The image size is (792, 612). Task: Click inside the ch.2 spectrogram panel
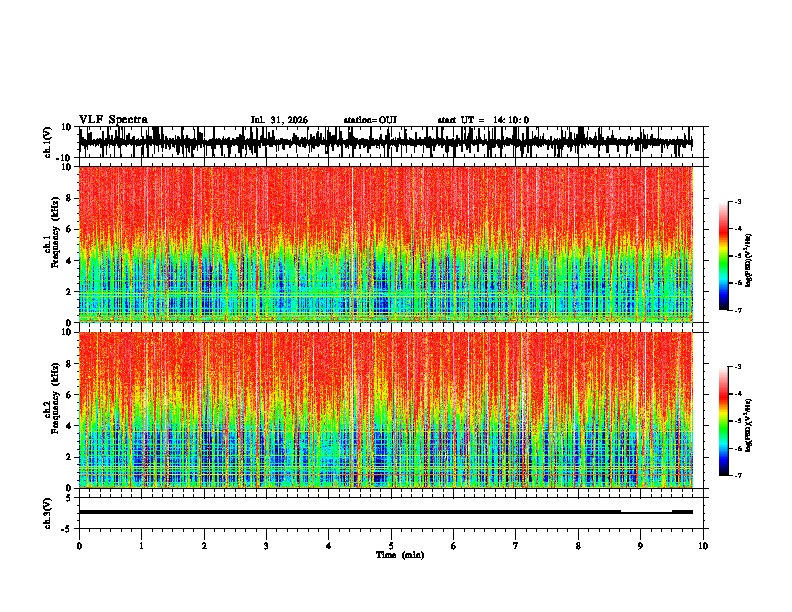(x=386, y=410)
